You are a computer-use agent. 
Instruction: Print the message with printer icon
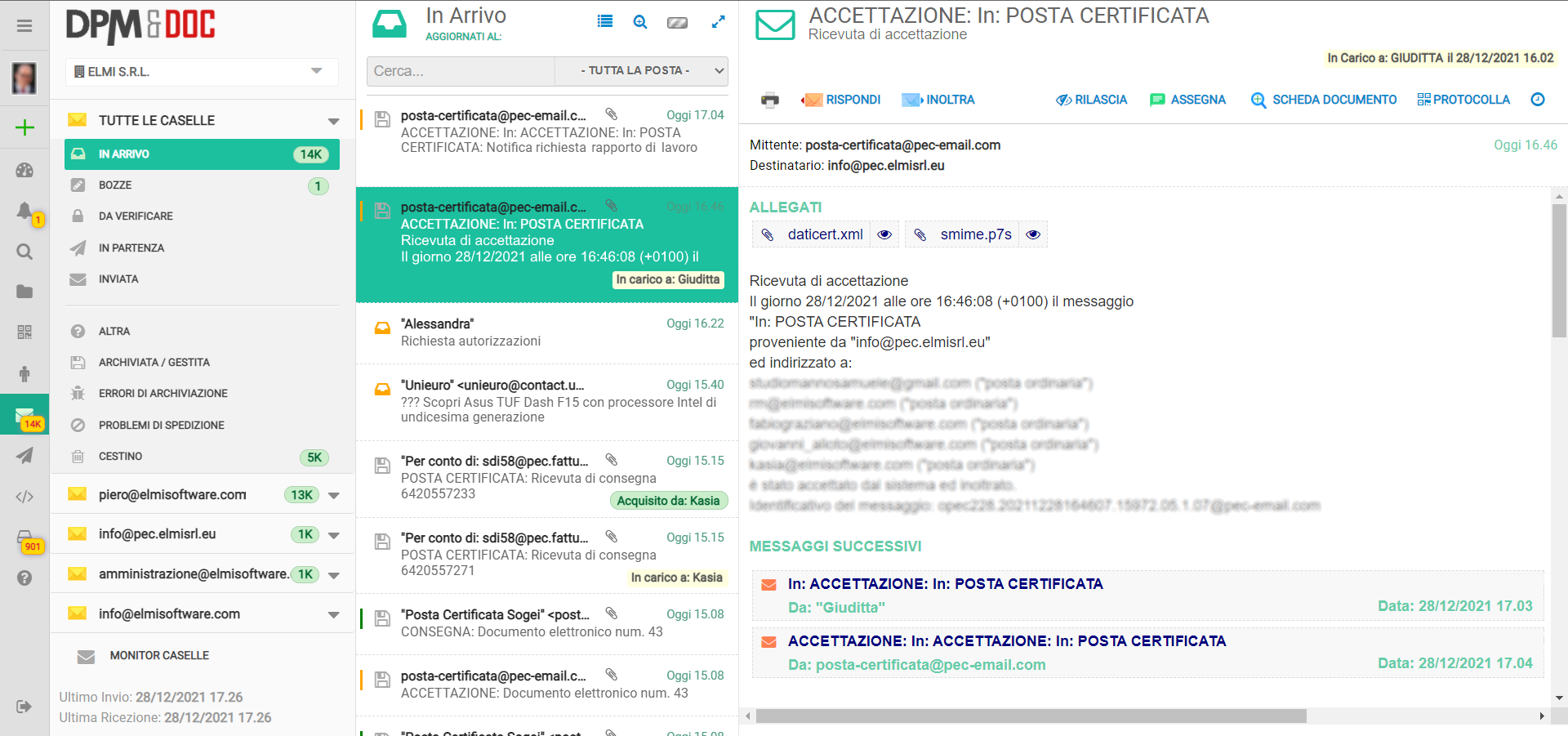770,100
